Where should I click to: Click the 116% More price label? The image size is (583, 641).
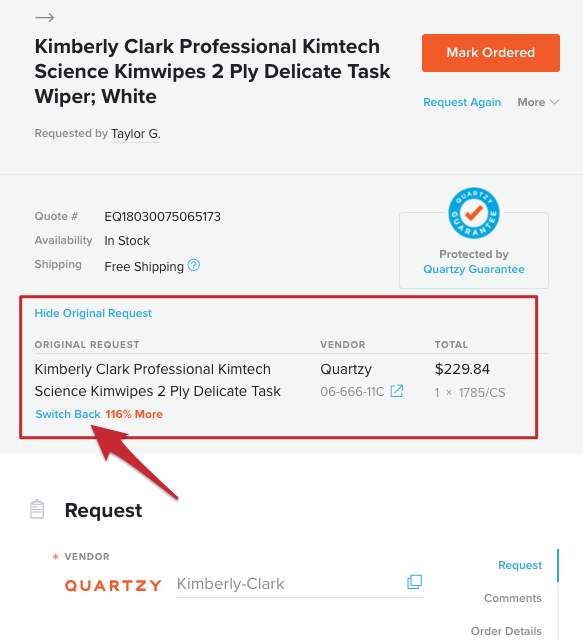(x=134, y=414)
